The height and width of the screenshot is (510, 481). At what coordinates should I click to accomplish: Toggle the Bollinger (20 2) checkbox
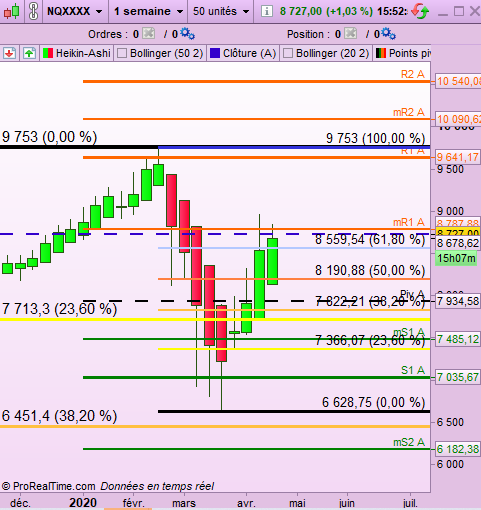click(x=288, y=53)
